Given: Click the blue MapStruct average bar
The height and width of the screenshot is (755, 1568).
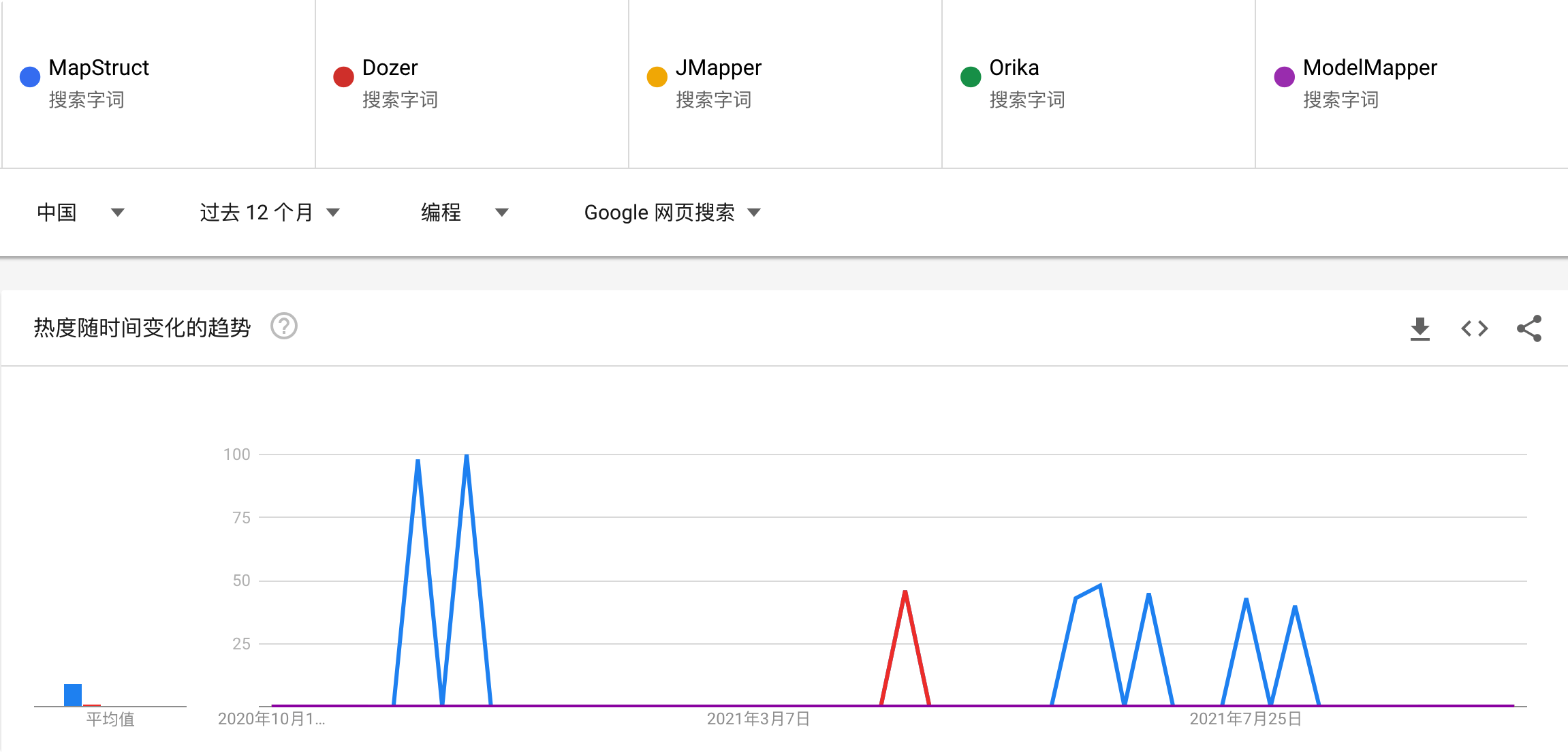Looking at the screenshot, I should coord(73,695).
